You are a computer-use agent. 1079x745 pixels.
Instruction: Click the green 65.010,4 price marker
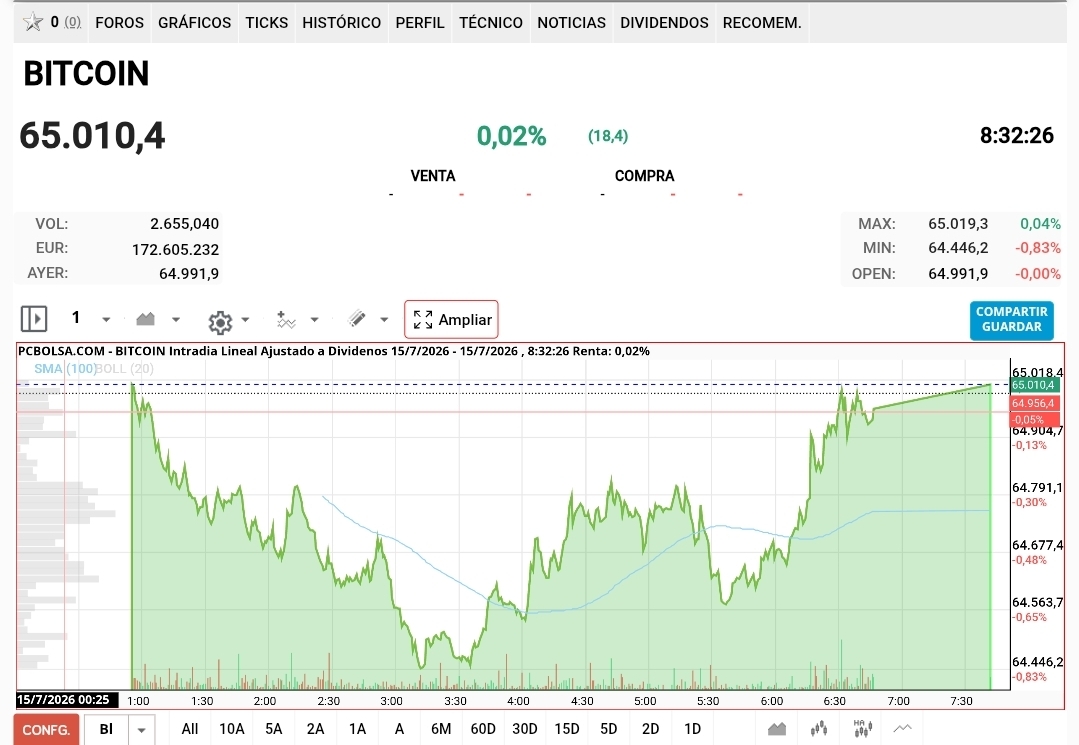[1034, 385]
